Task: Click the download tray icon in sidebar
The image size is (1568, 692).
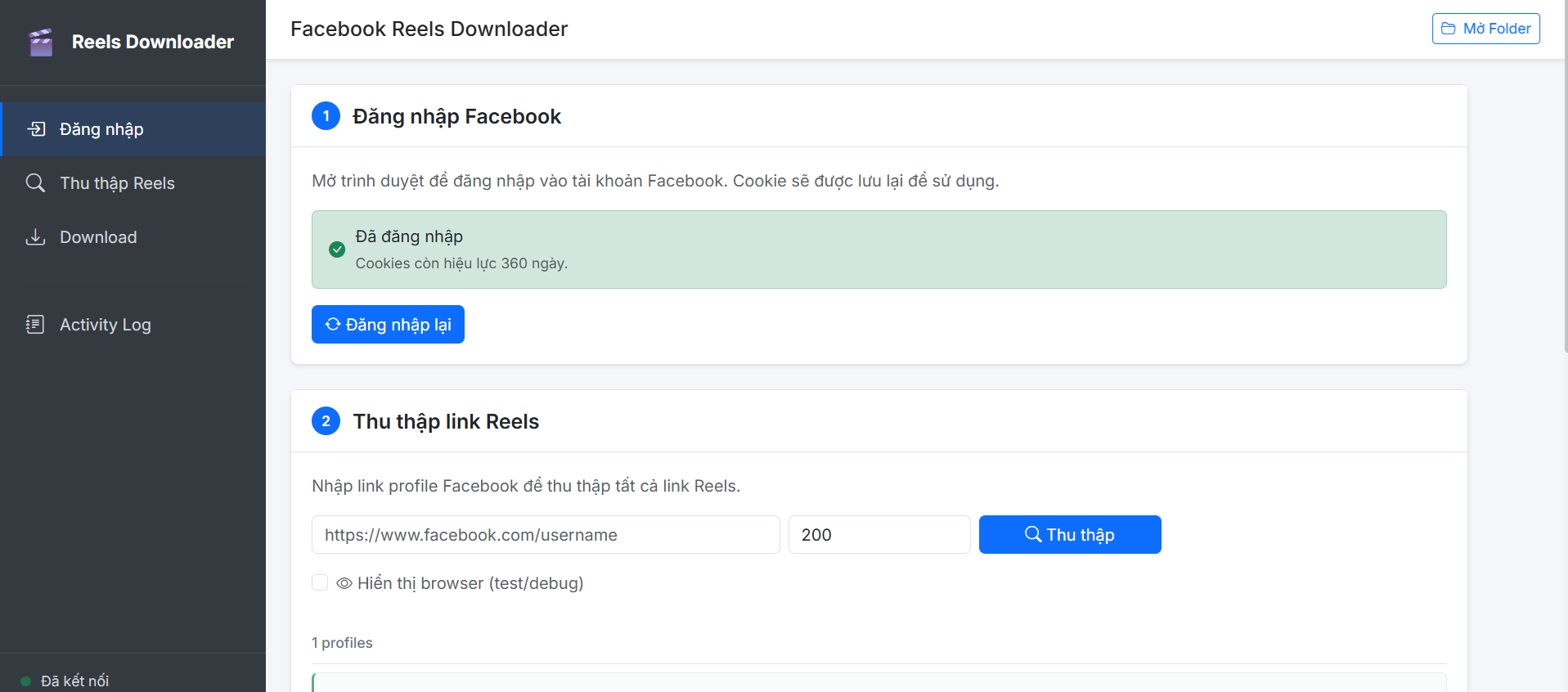Action: pyautogui.click(x=35, y=237)
